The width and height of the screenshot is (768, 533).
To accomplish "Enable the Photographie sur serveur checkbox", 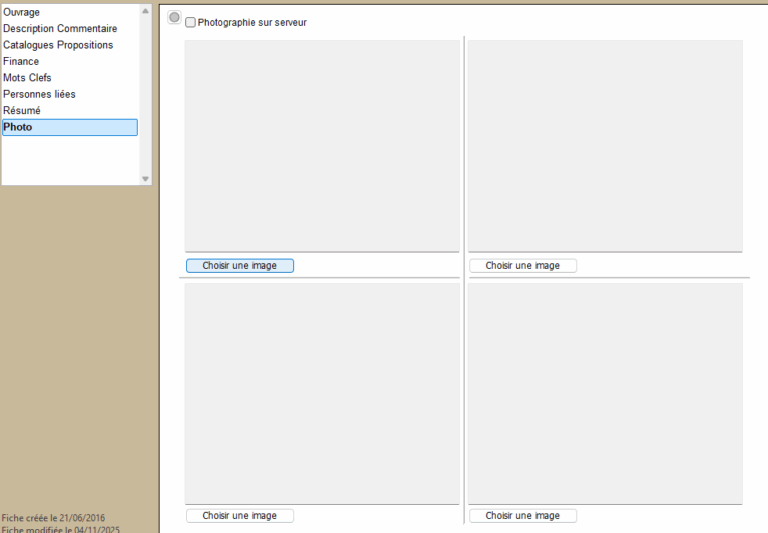I will point(191,22).
